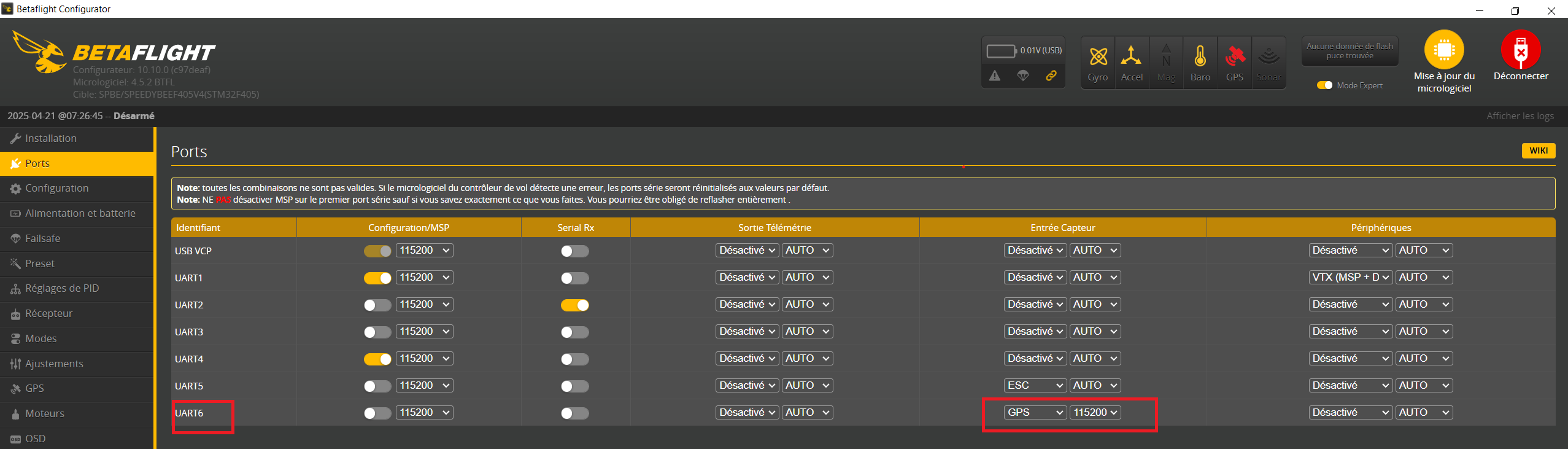Open the UART6 GPS sensor input dropdown
The height and width of the screenshot is (449, 1568).
point(1035,413)
